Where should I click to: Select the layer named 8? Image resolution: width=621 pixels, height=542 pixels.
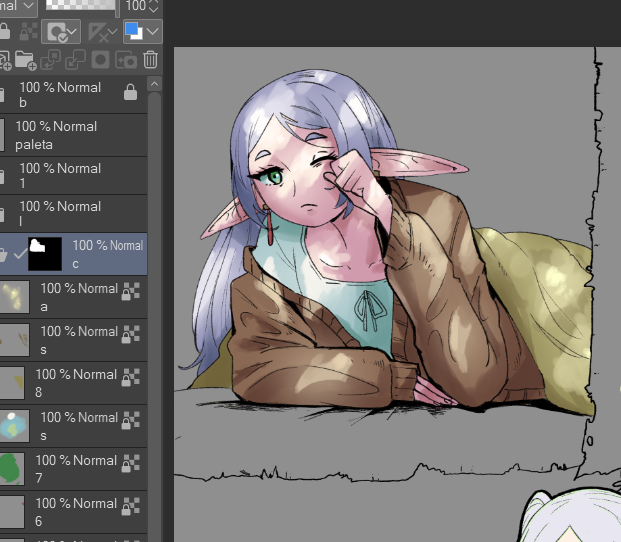[73, 383]
